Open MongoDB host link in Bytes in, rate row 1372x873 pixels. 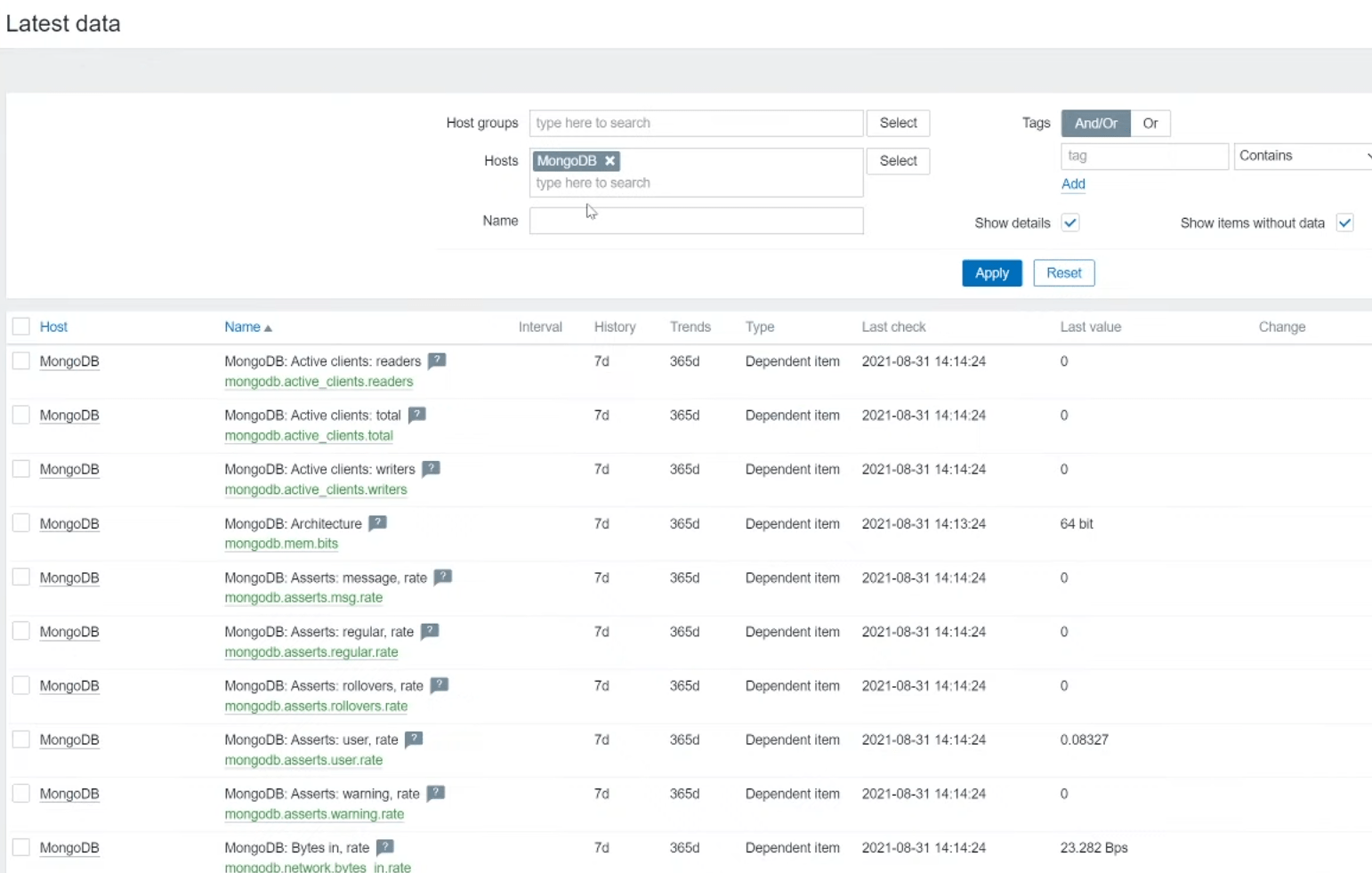point(69,848)
